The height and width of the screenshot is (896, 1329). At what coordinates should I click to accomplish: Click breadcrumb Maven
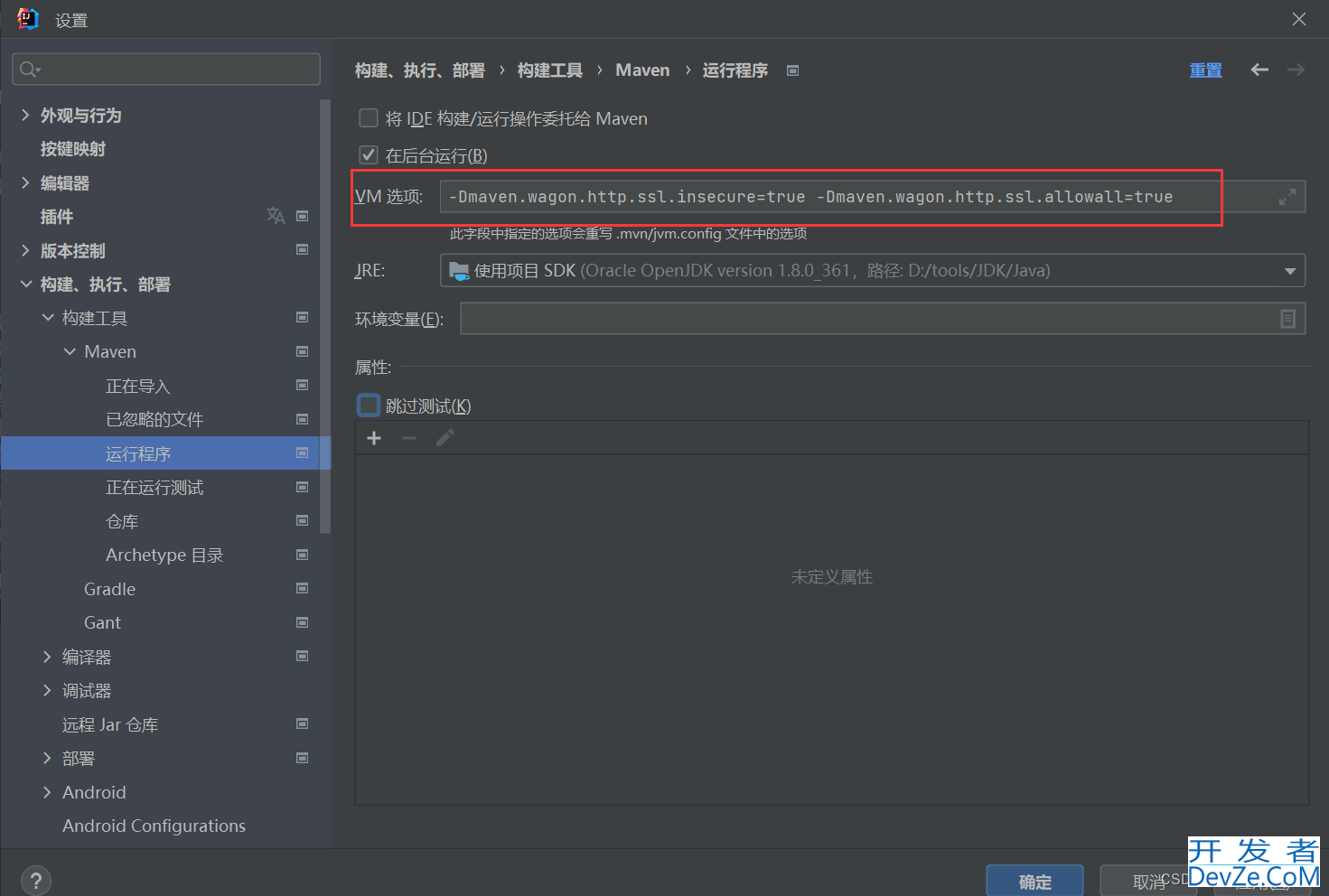click(x=642, y=70)
